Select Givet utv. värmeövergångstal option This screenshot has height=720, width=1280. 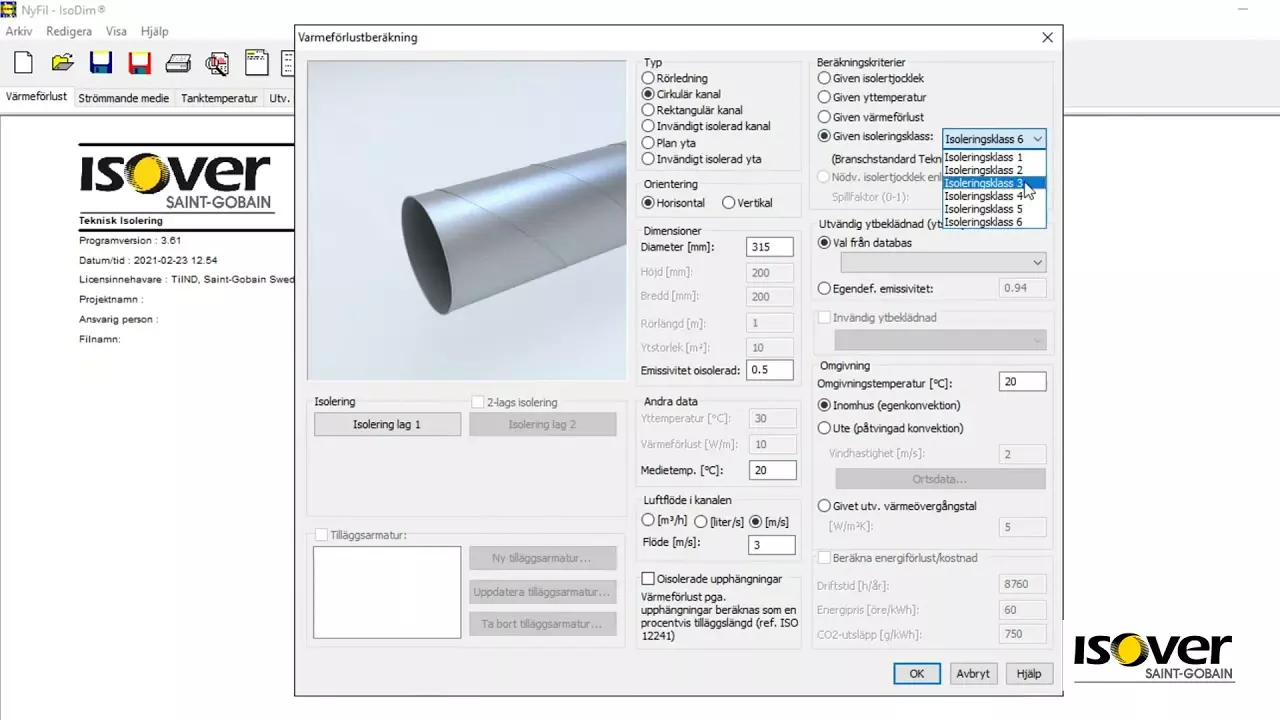pos(895,506)
